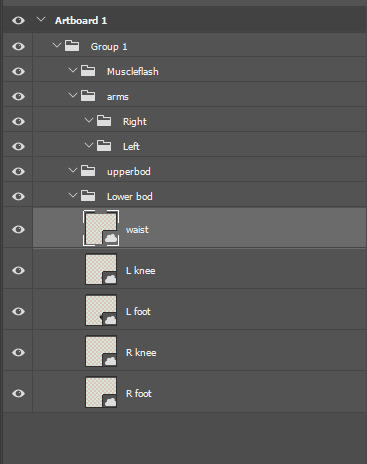
Task: Select the Muscleflash group name
Action: click(133, 72)
